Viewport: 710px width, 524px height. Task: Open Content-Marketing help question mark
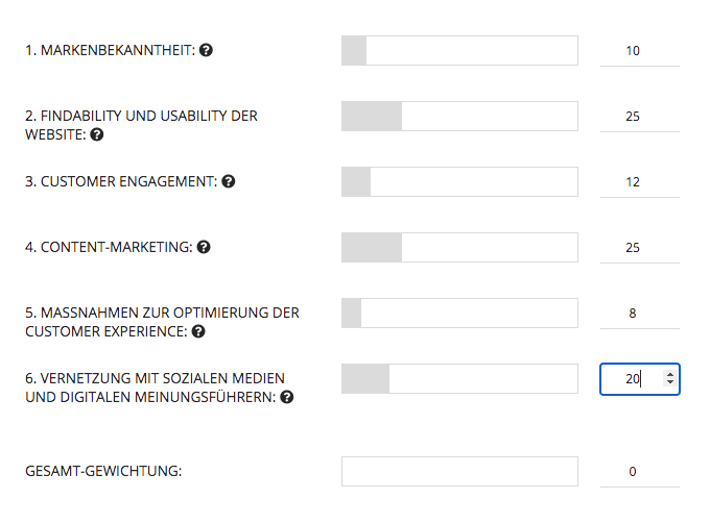pyautogui.click(x=204, y=247)
